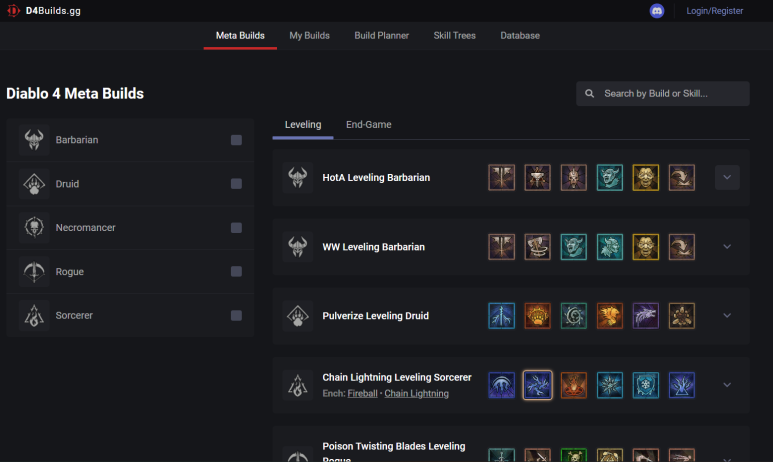Click fourth teal skill icon in WW Barbarian row
The height and width of the screenshot is (462, 773).
tap(609, 247)
